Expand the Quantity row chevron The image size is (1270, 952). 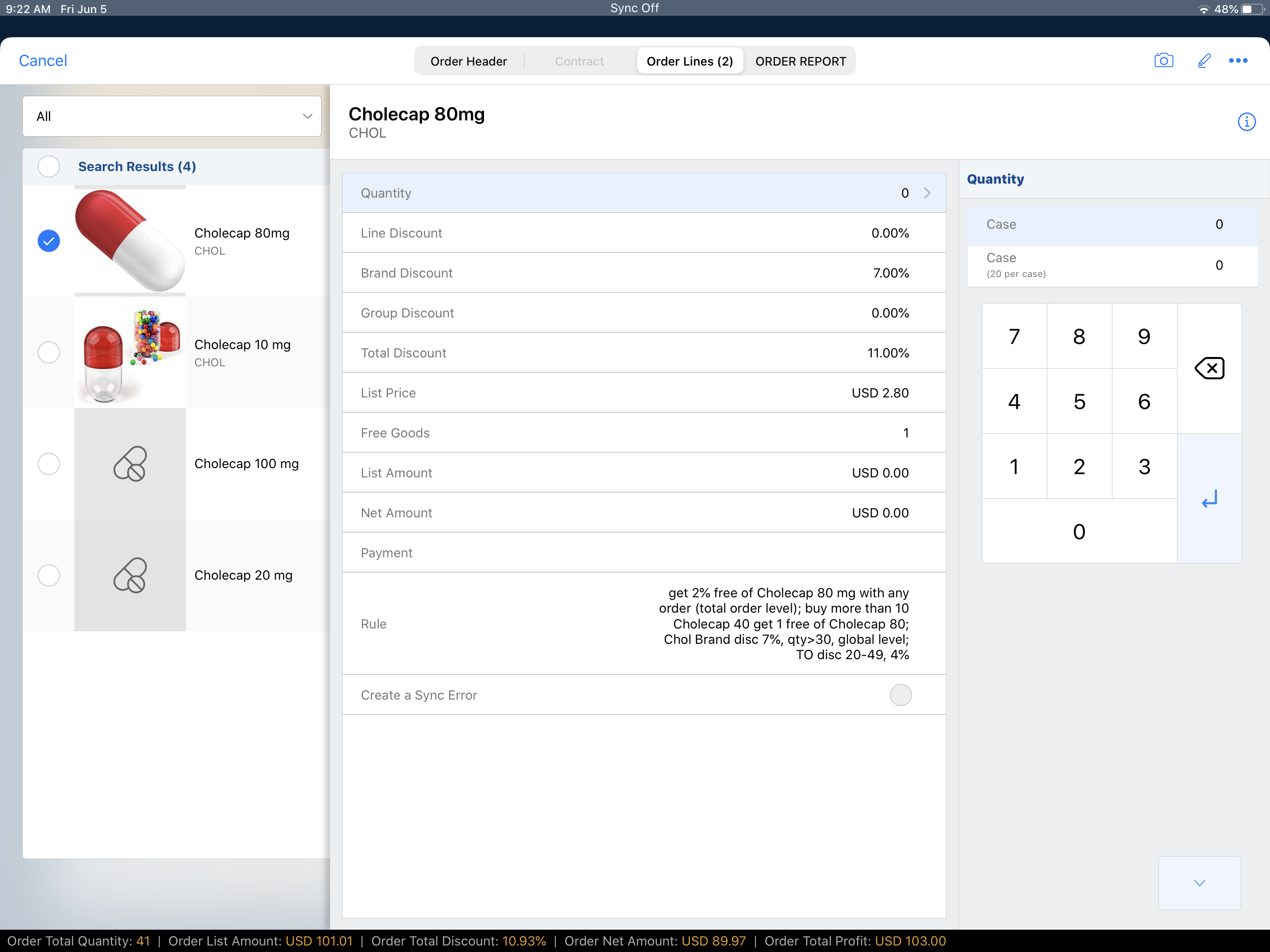(926, 193)
